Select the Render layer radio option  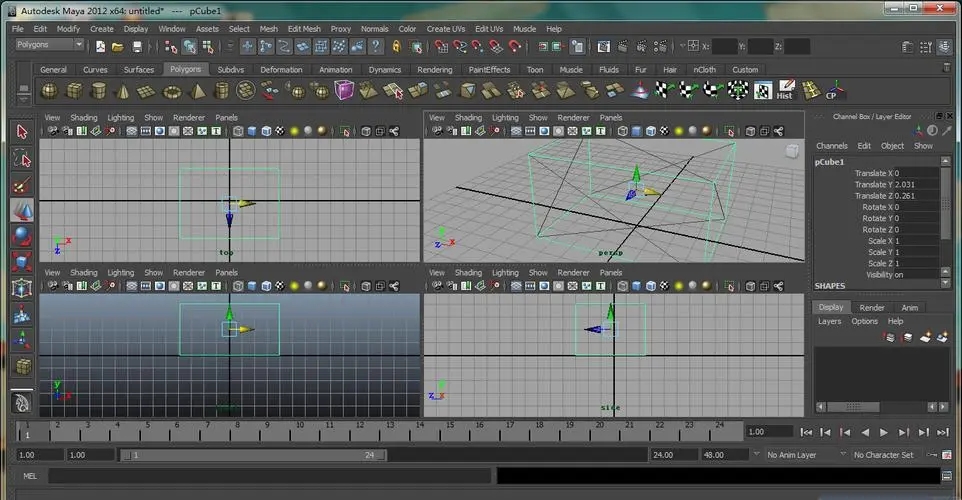point(872,307)
